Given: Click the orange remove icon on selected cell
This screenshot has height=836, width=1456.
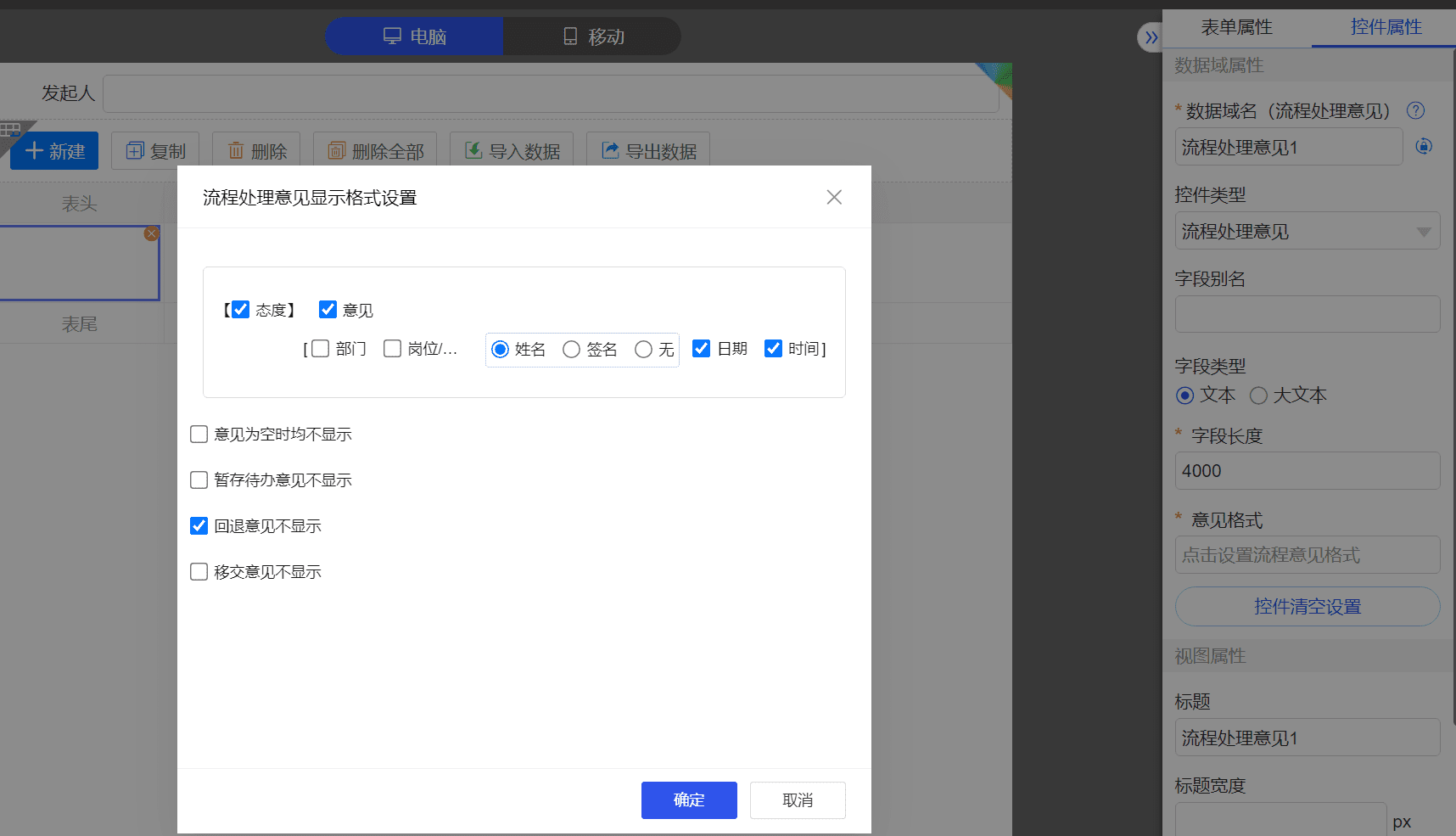Looking at the screenshot, I should 151,233.
